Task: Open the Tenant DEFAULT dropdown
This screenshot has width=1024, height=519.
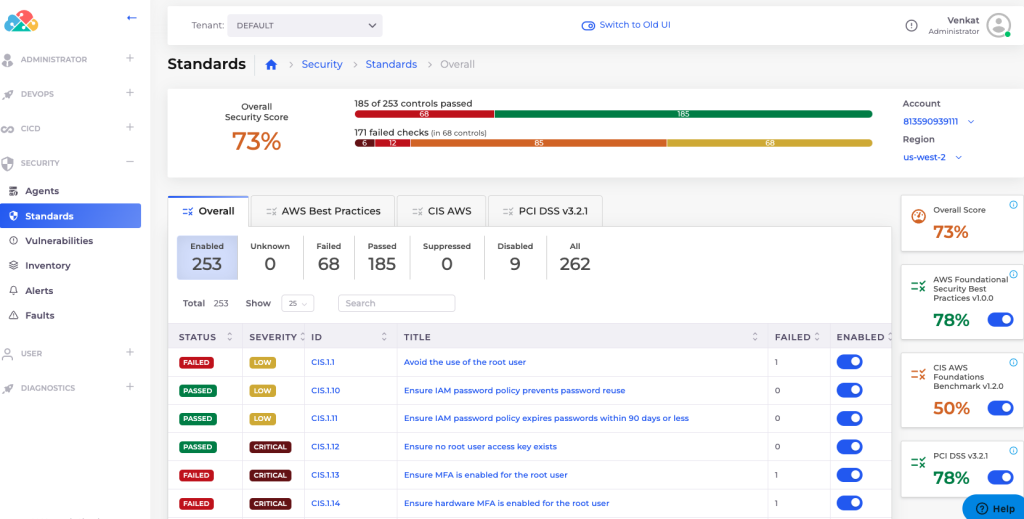Action: (304, 25)
